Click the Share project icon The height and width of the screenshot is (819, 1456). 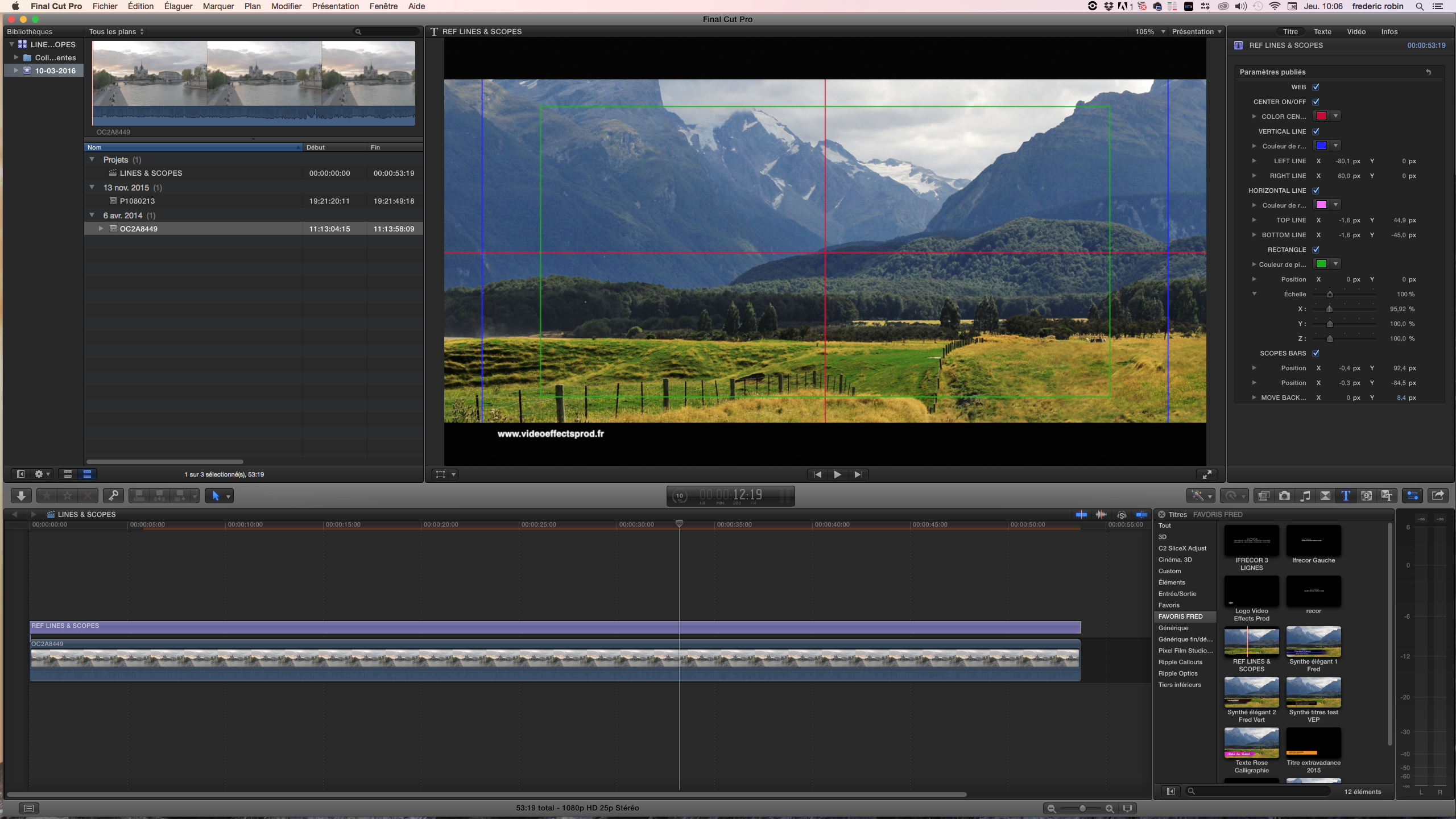(x=1438, y=496)
